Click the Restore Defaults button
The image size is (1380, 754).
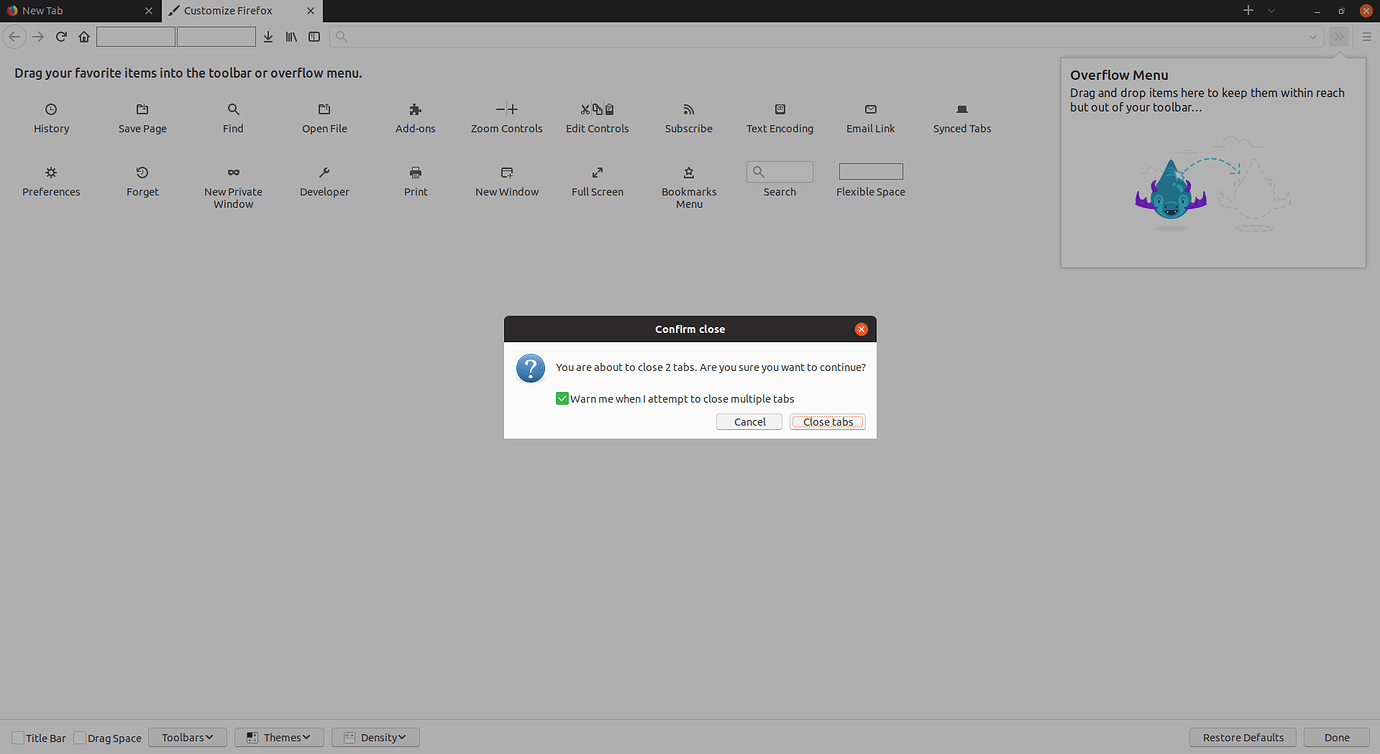(1242, 737)
